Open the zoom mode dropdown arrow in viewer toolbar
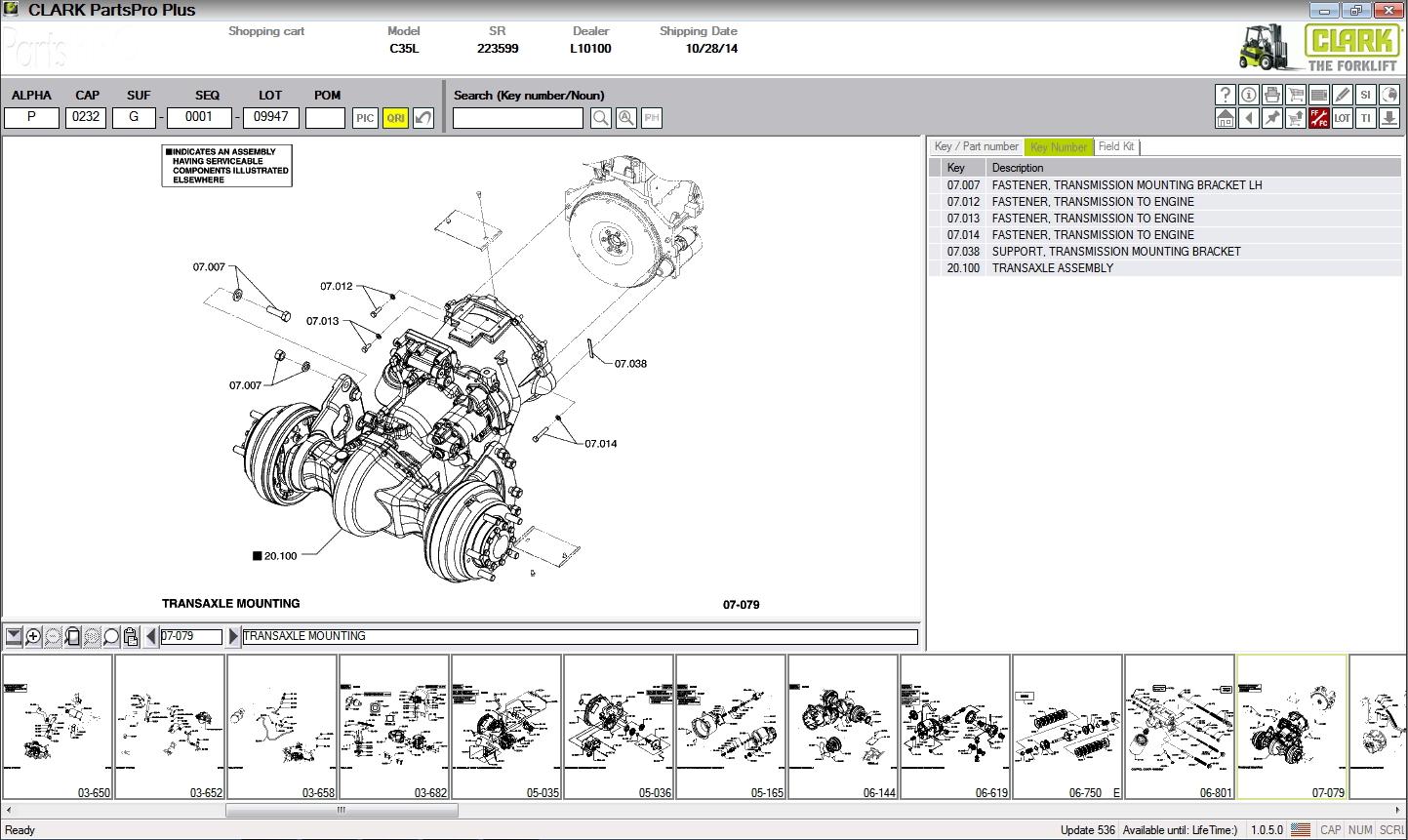The height and width of the screenshot is (840, 1408). [13, 636]
